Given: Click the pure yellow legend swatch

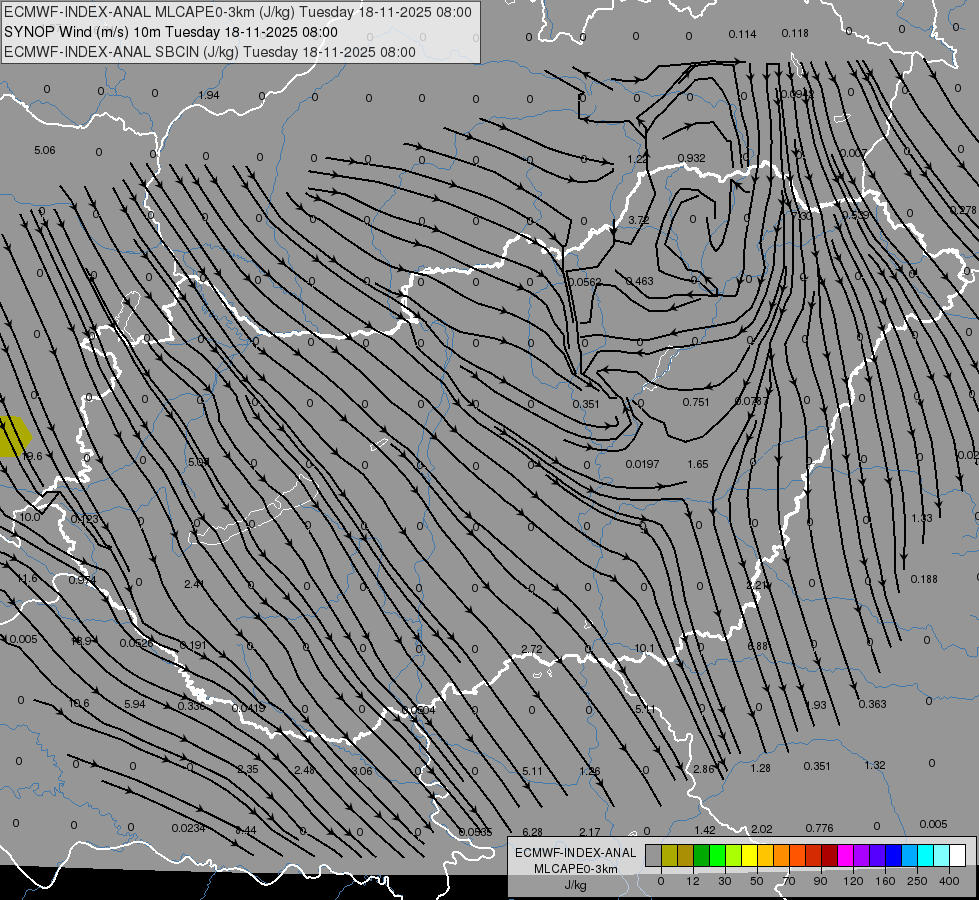Looking at the screenshot, I should [750, 855].
